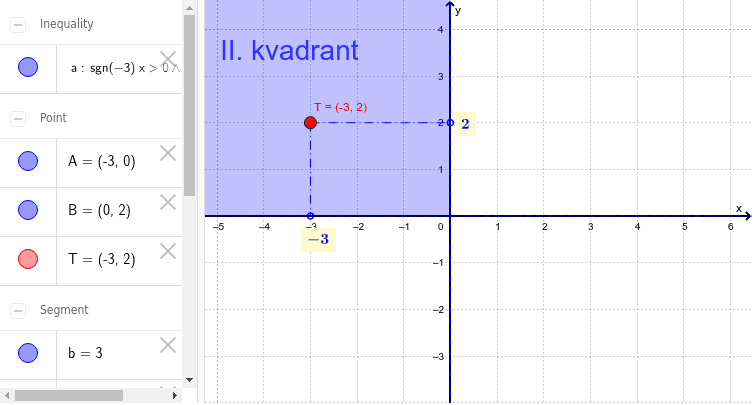Click the Point group header
The image size is (754, 405).
click(53, 118)
